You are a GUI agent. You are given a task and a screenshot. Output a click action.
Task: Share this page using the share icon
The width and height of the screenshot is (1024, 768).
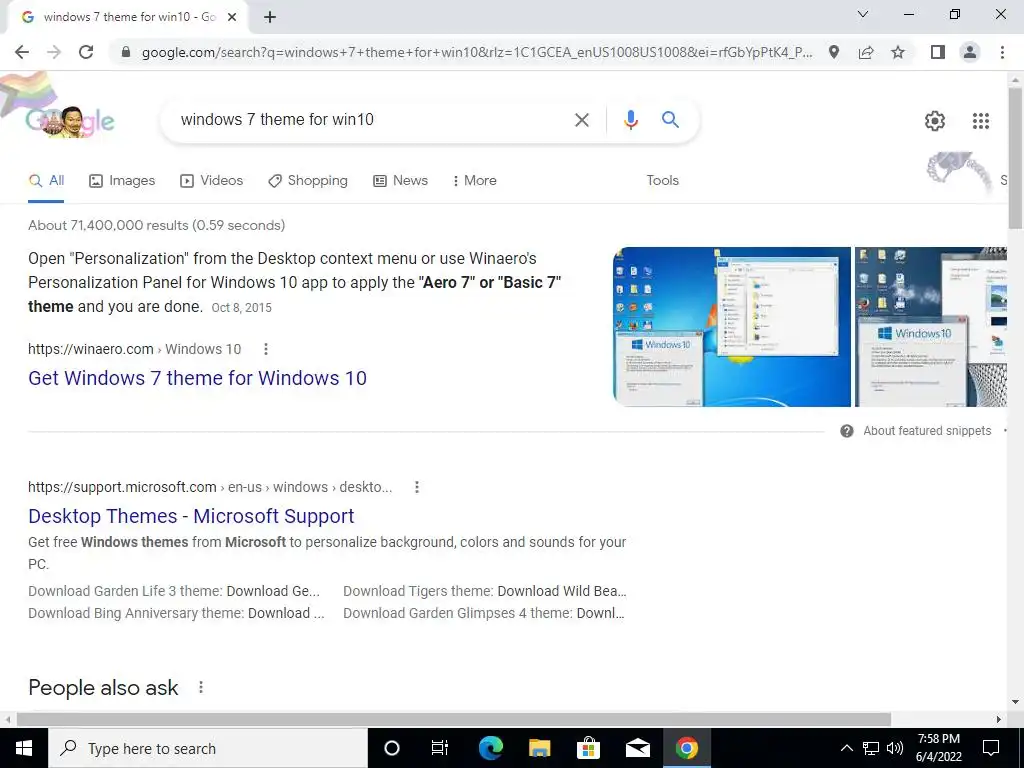pyautogui.click(x=866, y=52)
